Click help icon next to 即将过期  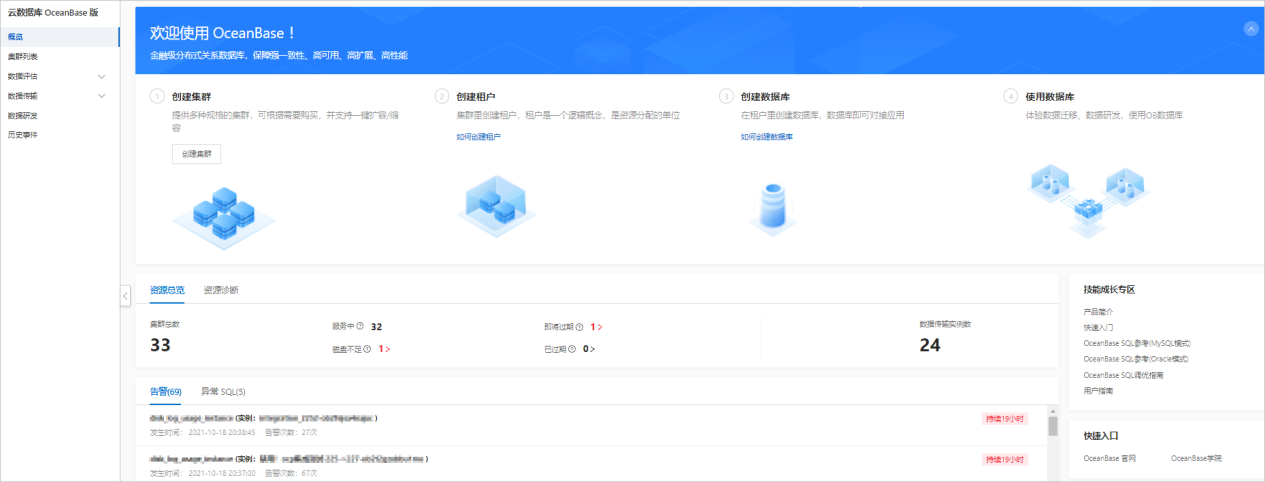[x=579, y=327]
